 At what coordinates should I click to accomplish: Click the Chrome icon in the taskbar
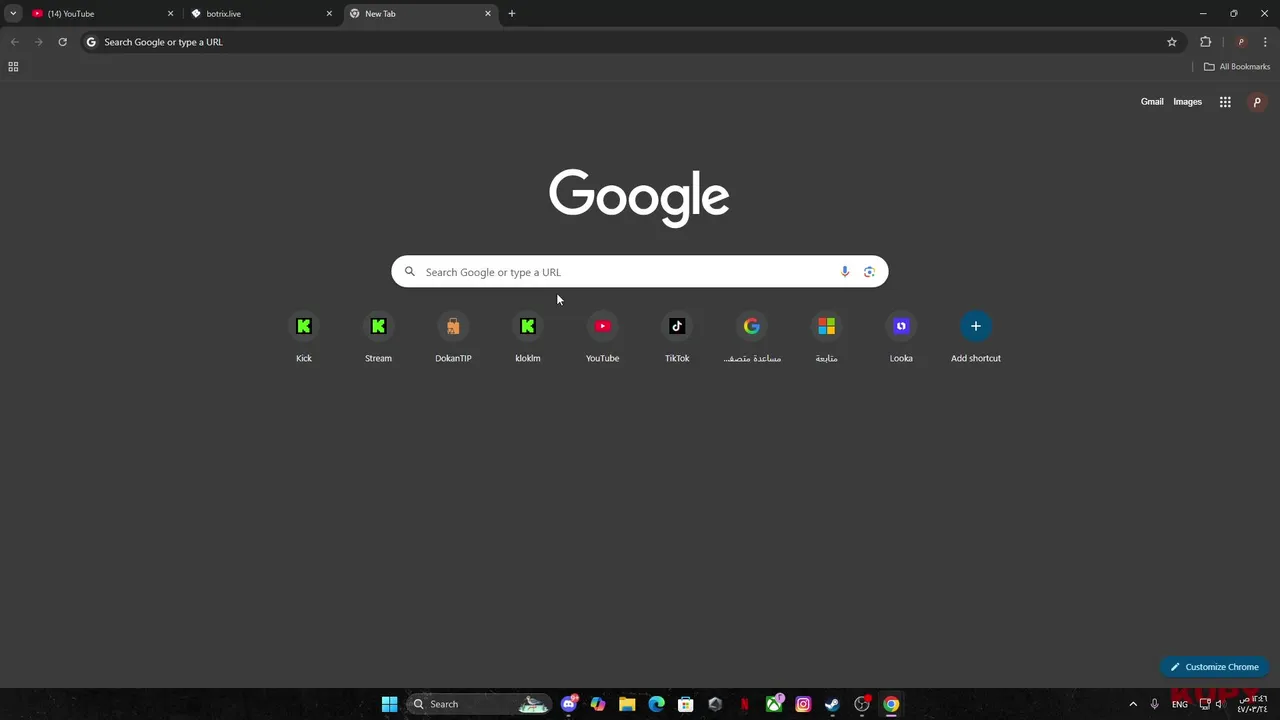891,704
